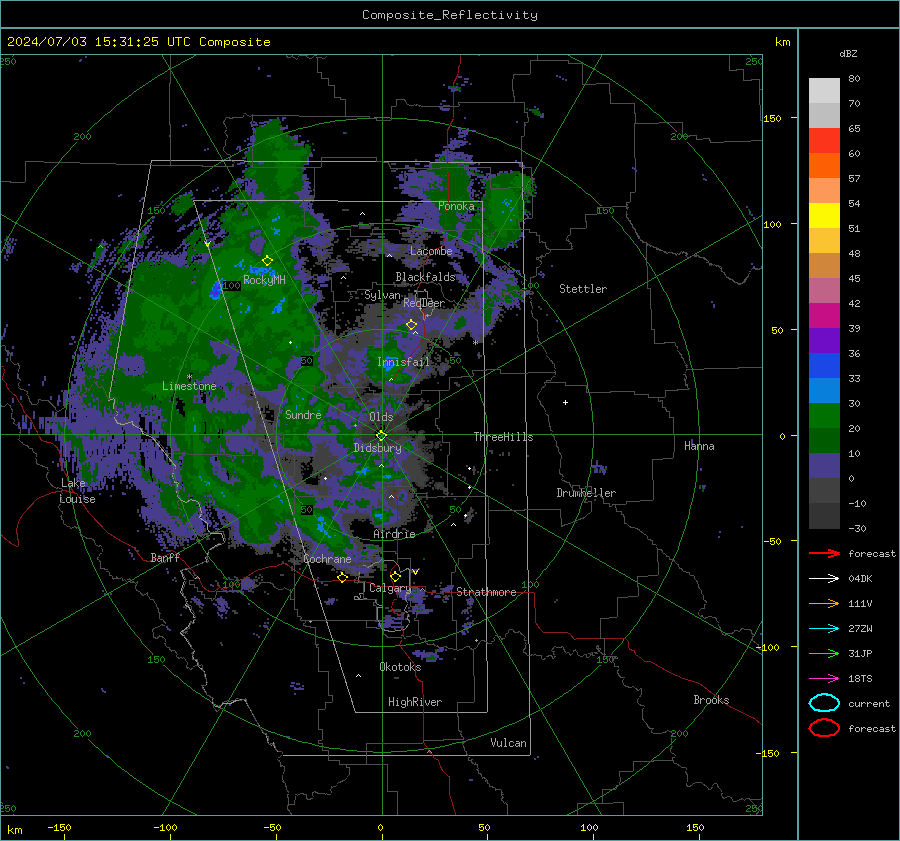Click the Drumheller label
Viewport: 900px width, 841px height.
coord(586,493)
